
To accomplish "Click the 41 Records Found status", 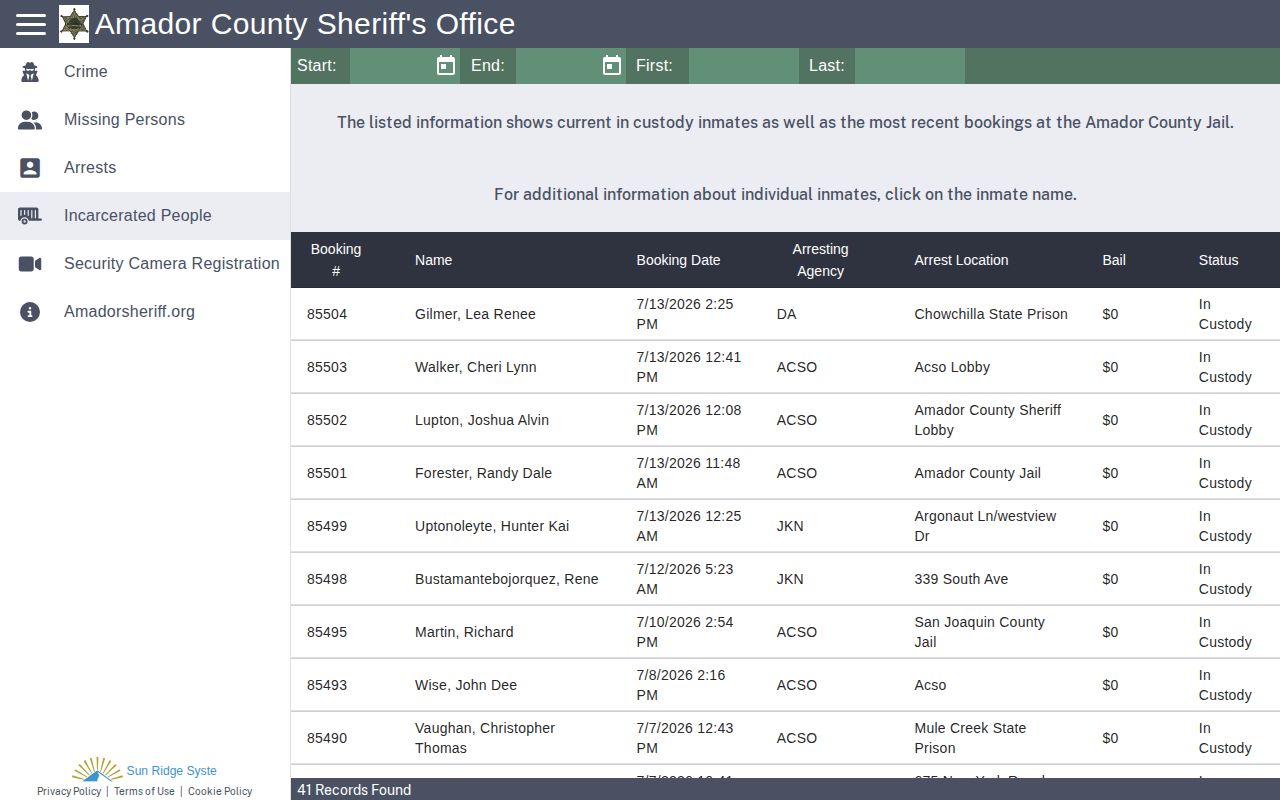I will (354, 790).
